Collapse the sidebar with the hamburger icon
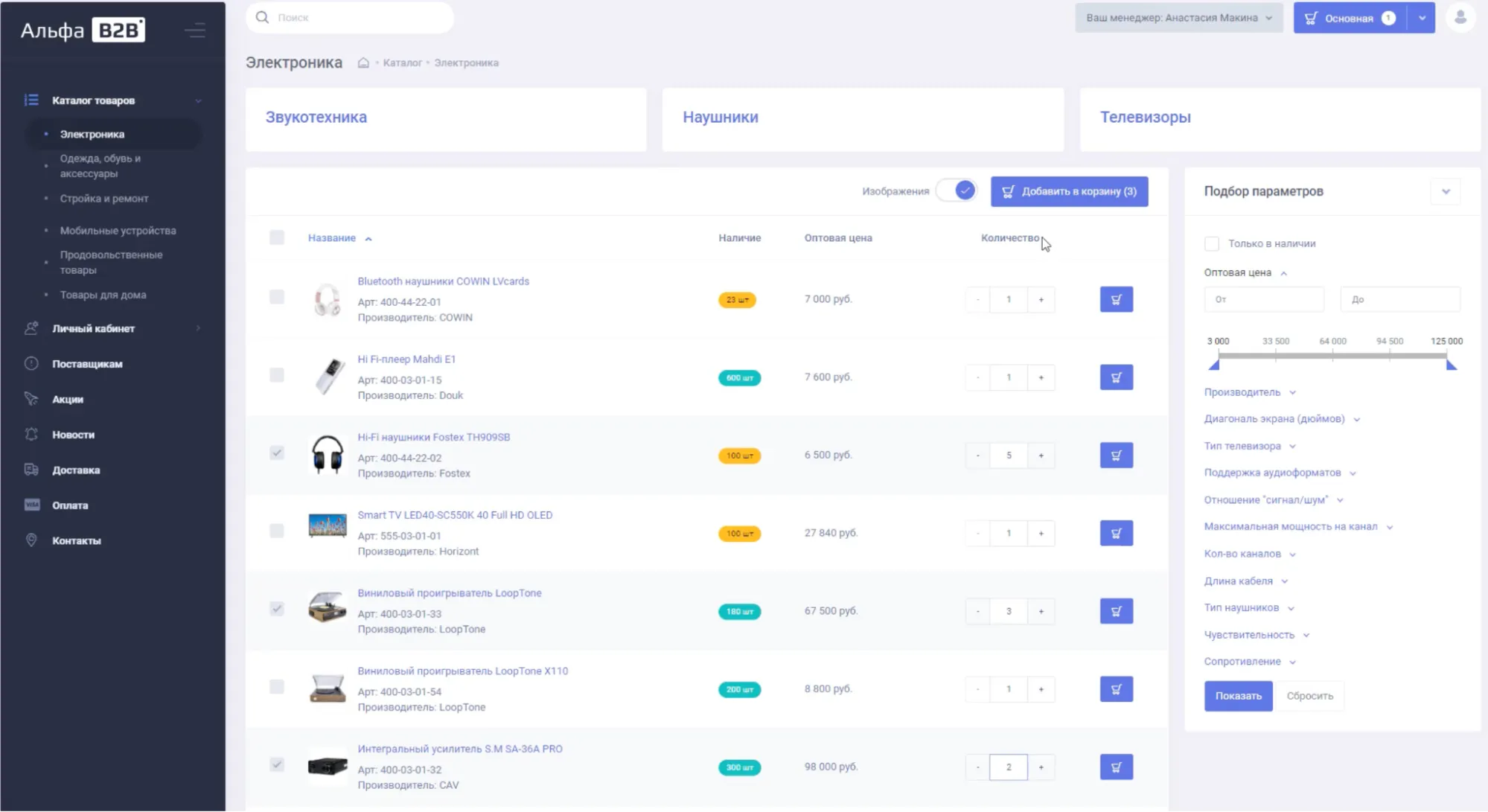This screenshot has width=1488, height=812. (x=195, y=31)
